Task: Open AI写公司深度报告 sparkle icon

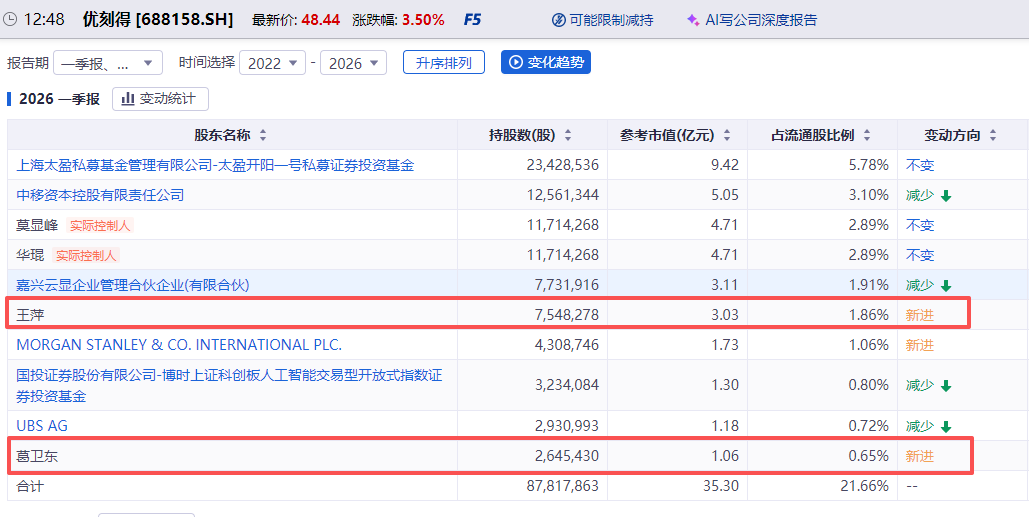Action: pyautogui.click(x=692, y=20)
